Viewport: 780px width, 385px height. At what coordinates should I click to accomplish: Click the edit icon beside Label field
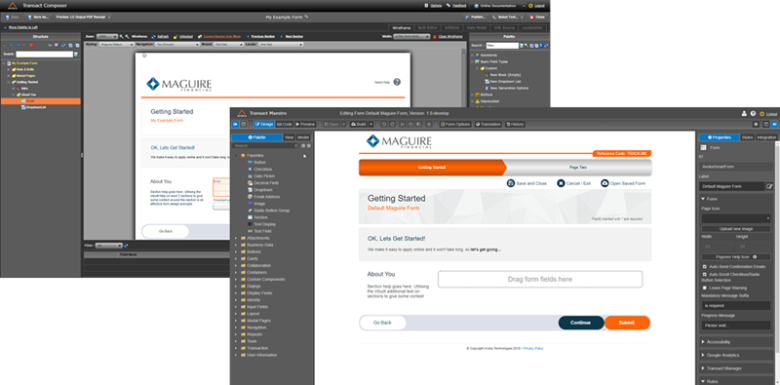coord(770,187)
